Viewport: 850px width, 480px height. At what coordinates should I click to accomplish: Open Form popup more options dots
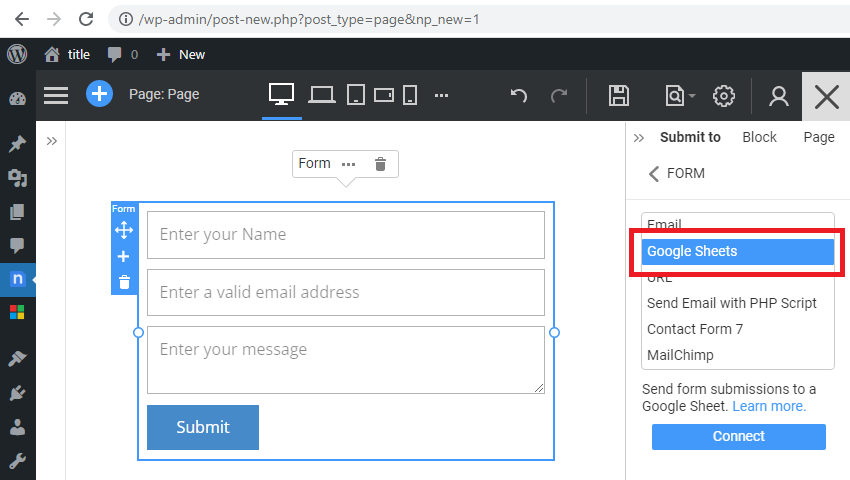pos(349,164)
